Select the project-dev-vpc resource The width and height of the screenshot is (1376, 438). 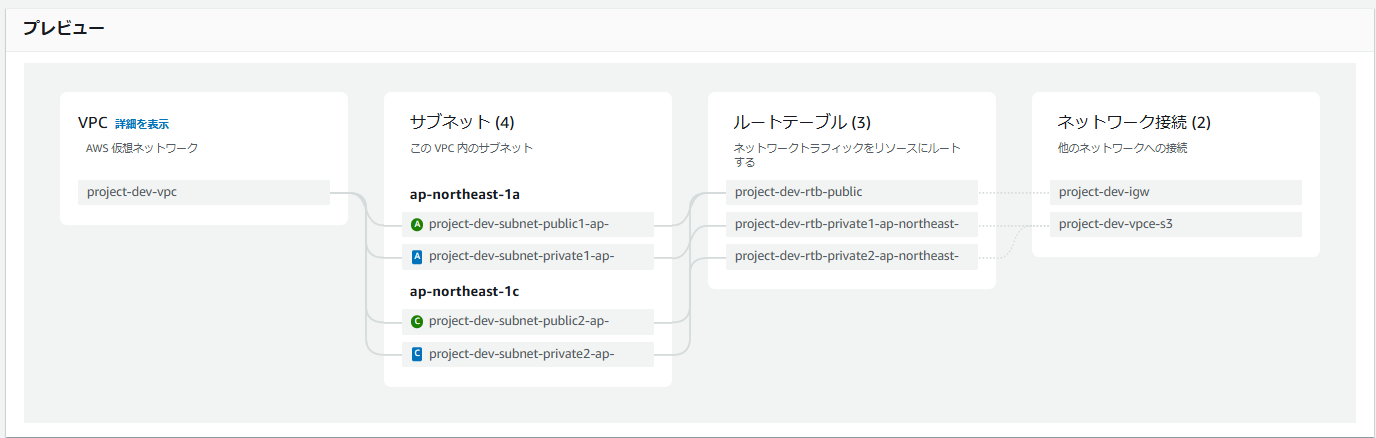[132, 192]
